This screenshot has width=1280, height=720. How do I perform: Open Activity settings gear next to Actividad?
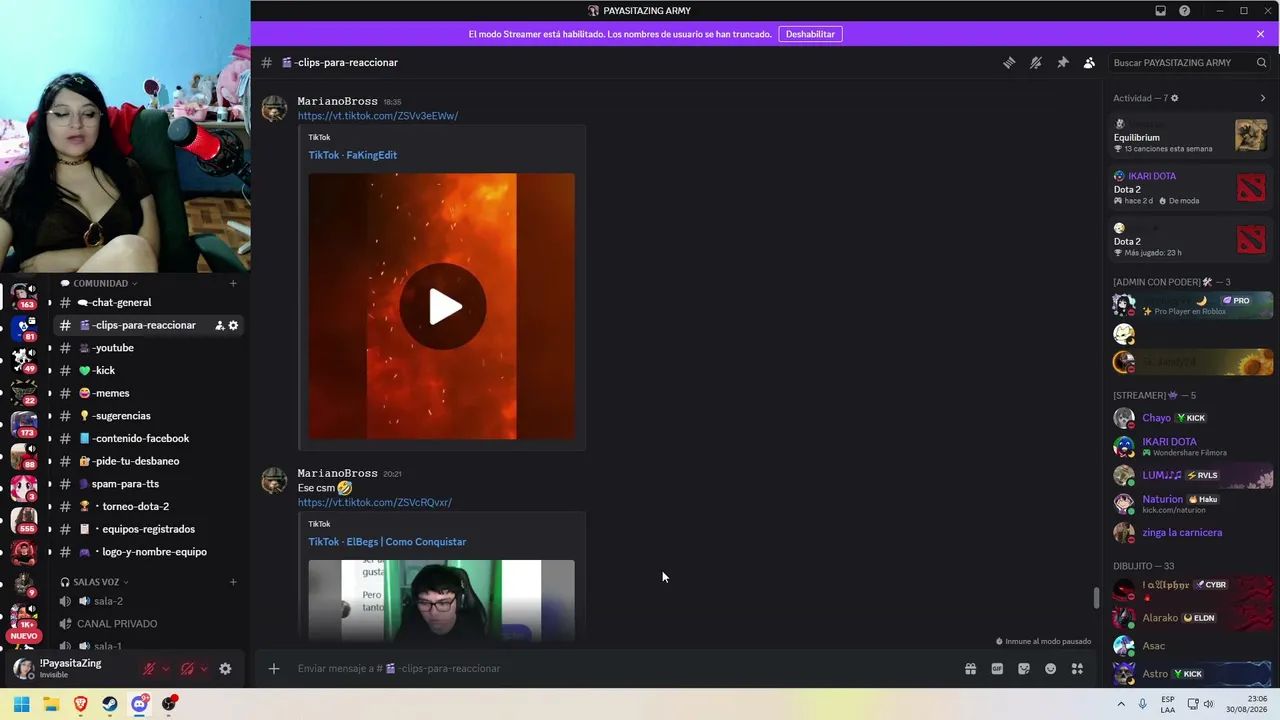point(1174,98)
